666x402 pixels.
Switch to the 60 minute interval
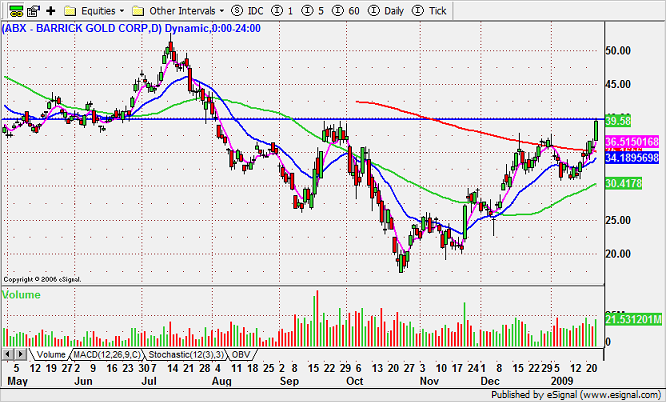tap(346, 11)
